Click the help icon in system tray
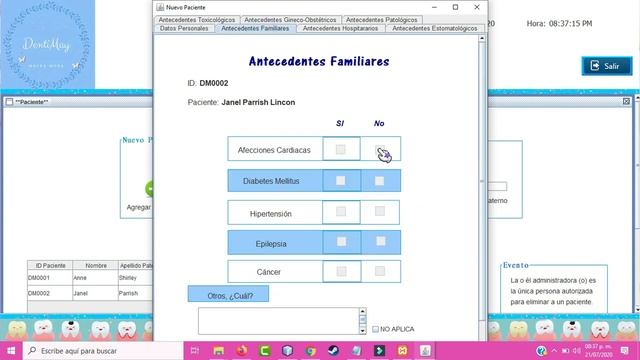 pos(541,351)
